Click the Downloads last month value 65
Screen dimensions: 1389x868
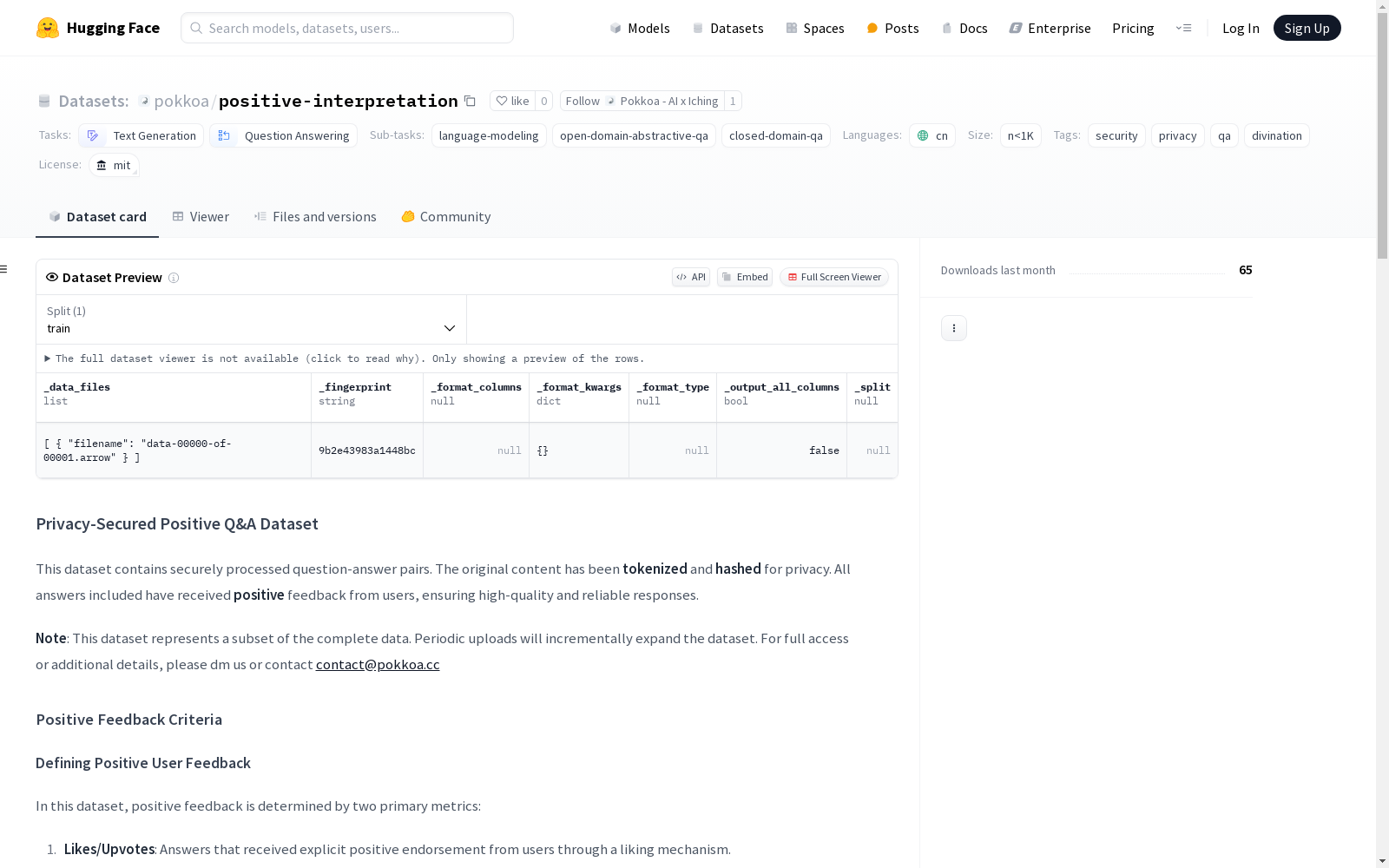click(1246, 270)
